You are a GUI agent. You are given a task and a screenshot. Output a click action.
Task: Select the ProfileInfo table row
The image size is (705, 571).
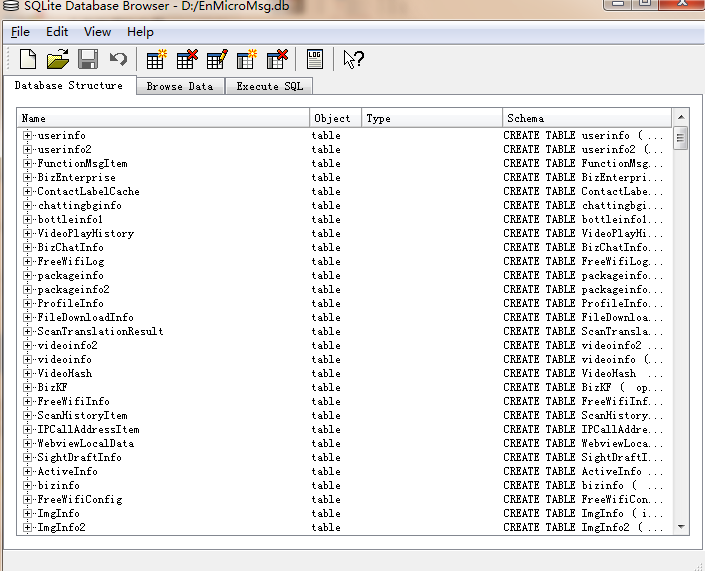(344, 303)
